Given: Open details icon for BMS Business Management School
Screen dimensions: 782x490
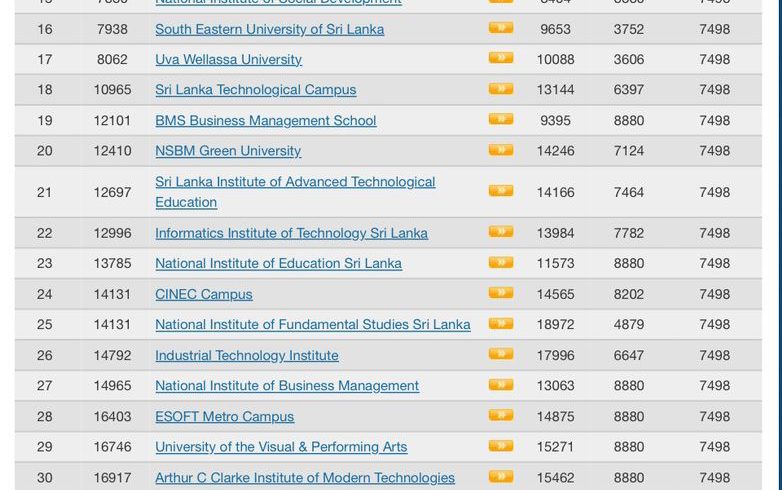Looking at the screenshot, I should coord(500,119).
